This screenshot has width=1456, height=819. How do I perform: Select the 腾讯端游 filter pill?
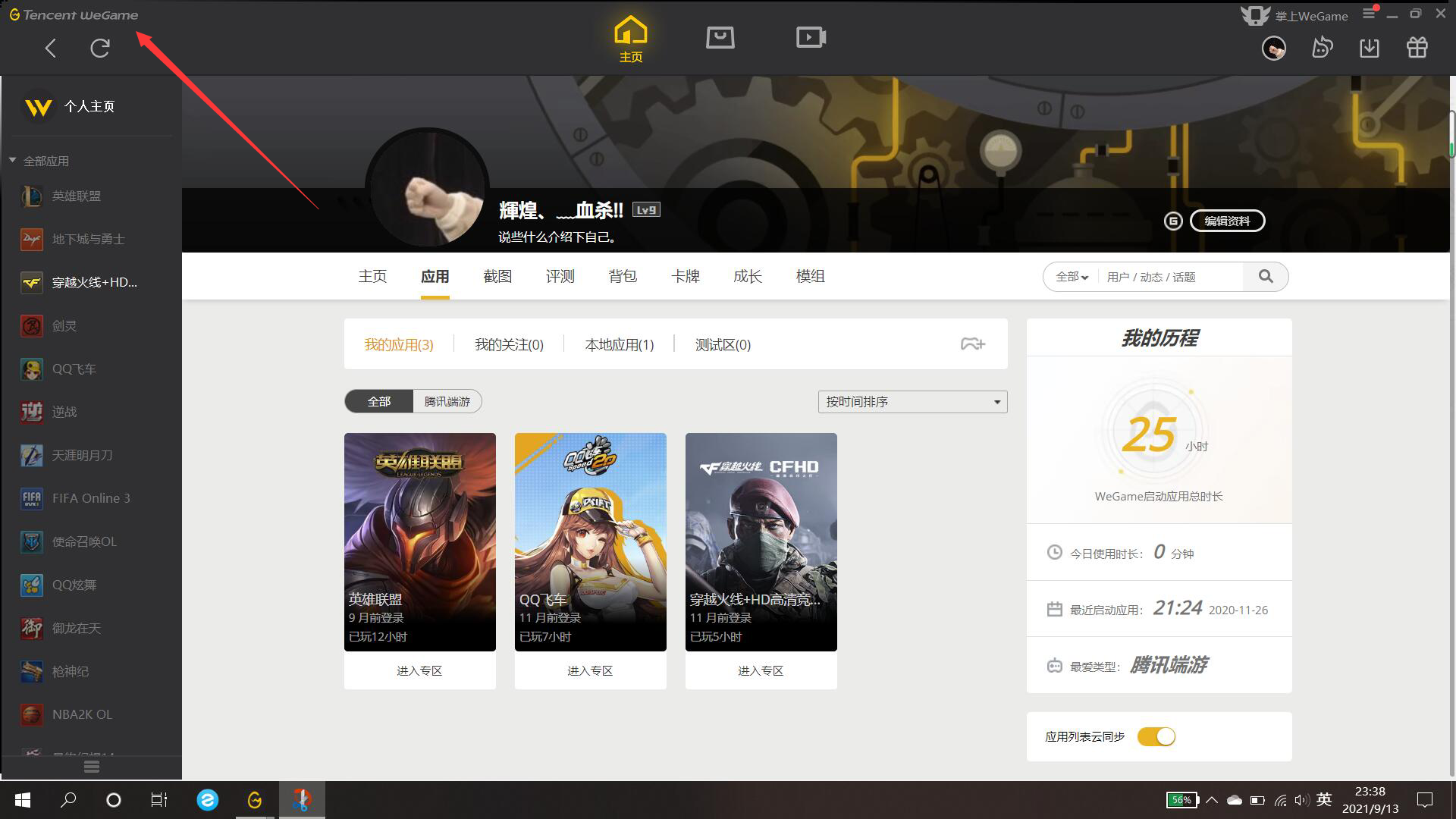click(x=447, y=401)
